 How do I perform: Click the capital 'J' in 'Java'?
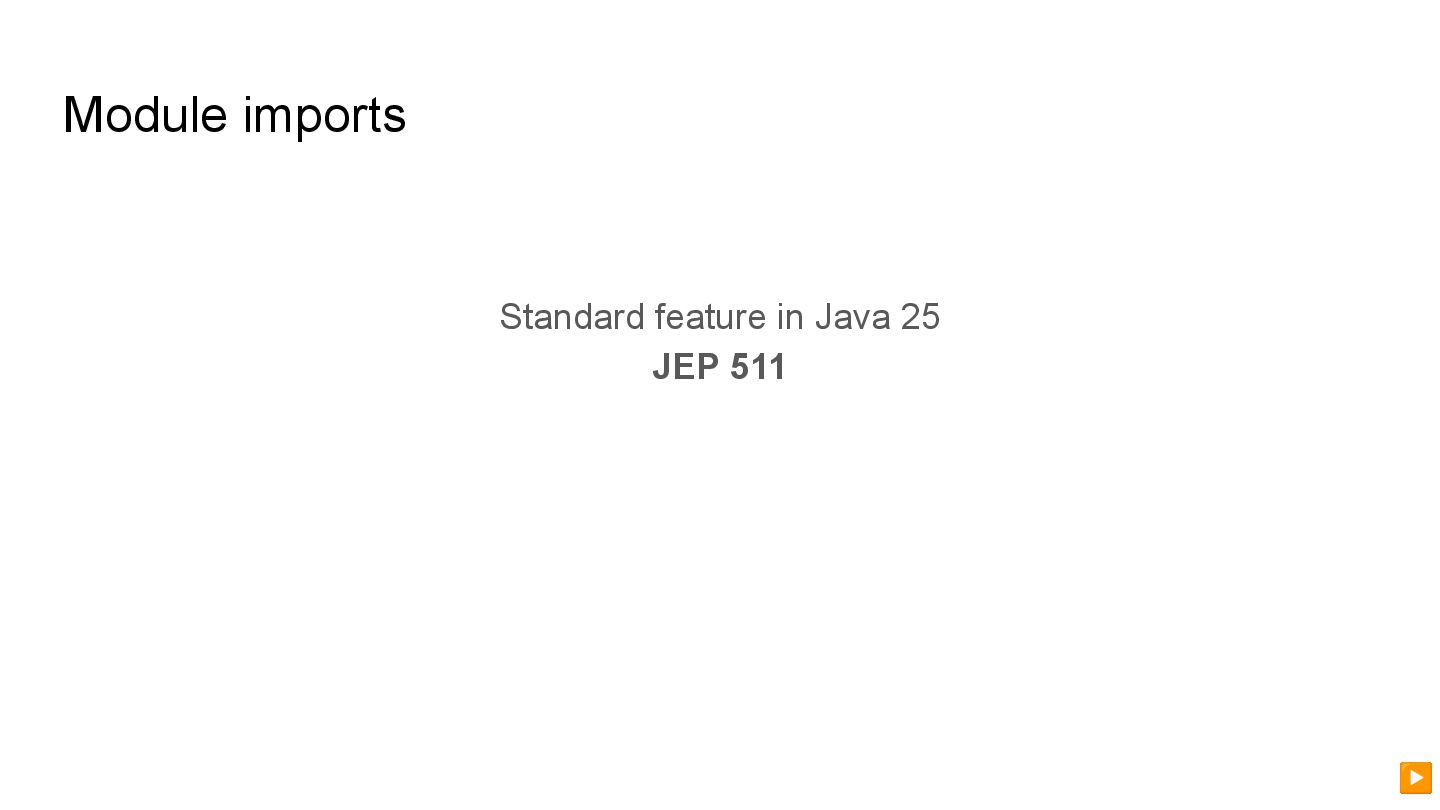[x=823, y=317]
